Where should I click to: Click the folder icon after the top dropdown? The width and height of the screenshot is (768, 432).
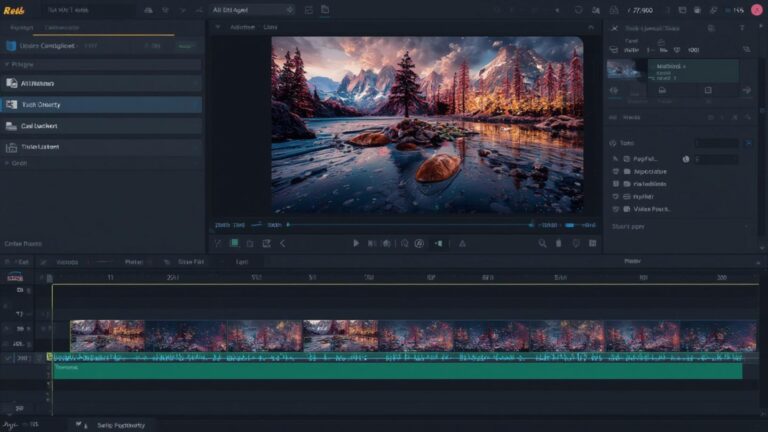[x=325, y=10]
